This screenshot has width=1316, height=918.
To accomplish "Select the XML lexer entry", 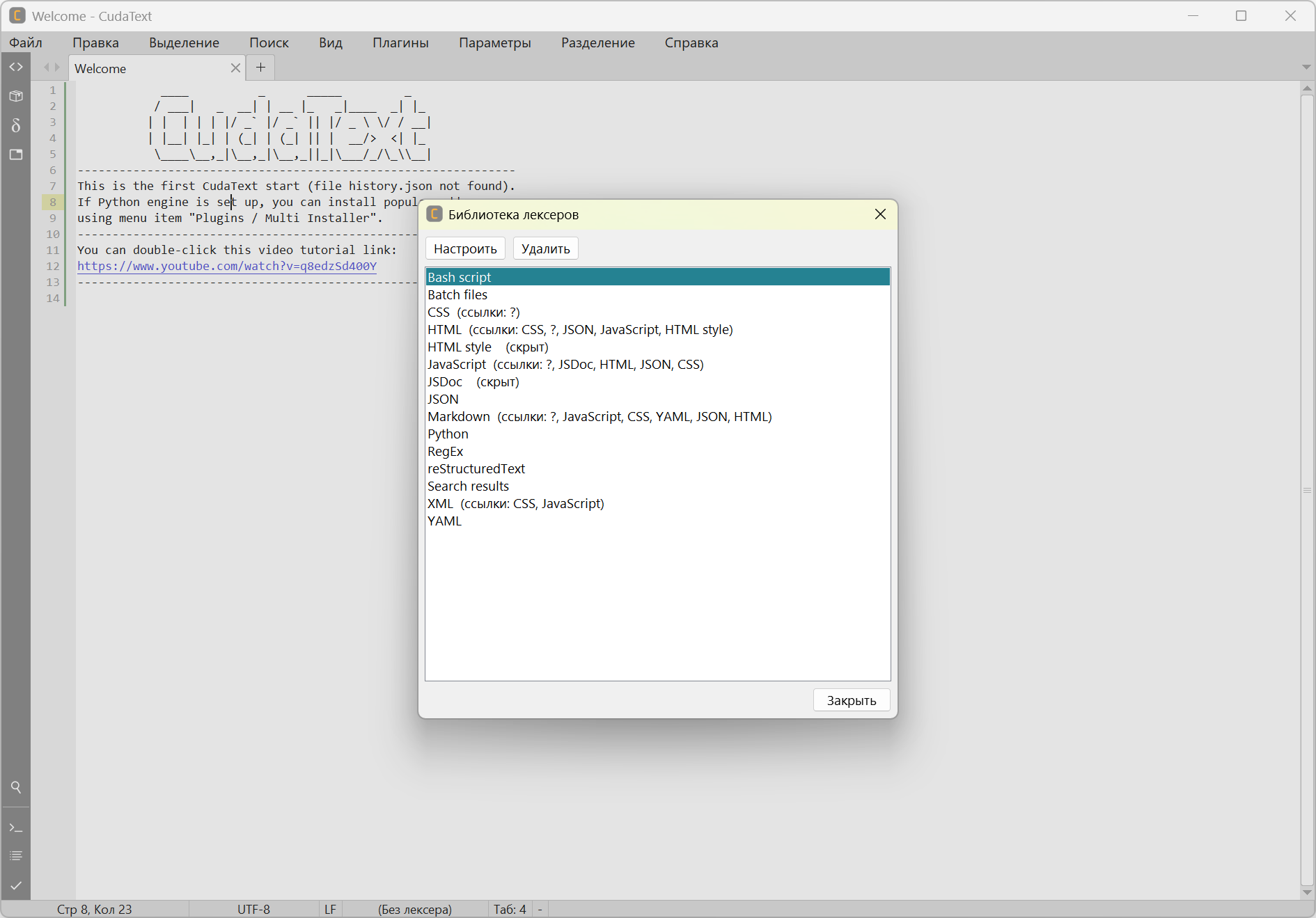I will (x=657, y=503).
